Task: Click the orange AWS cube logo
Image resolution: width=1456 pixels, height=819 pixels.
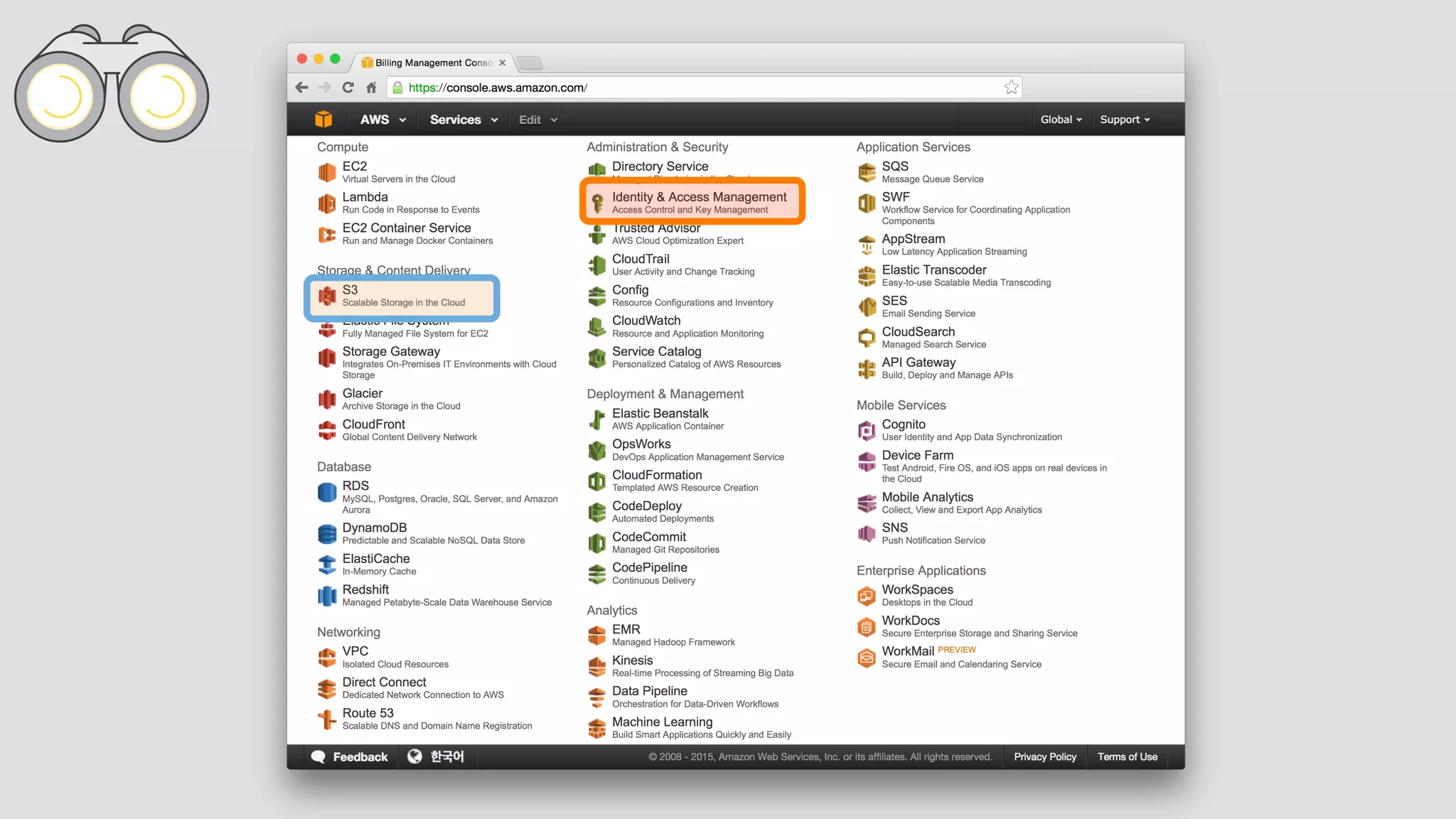Action: [323, 119]
